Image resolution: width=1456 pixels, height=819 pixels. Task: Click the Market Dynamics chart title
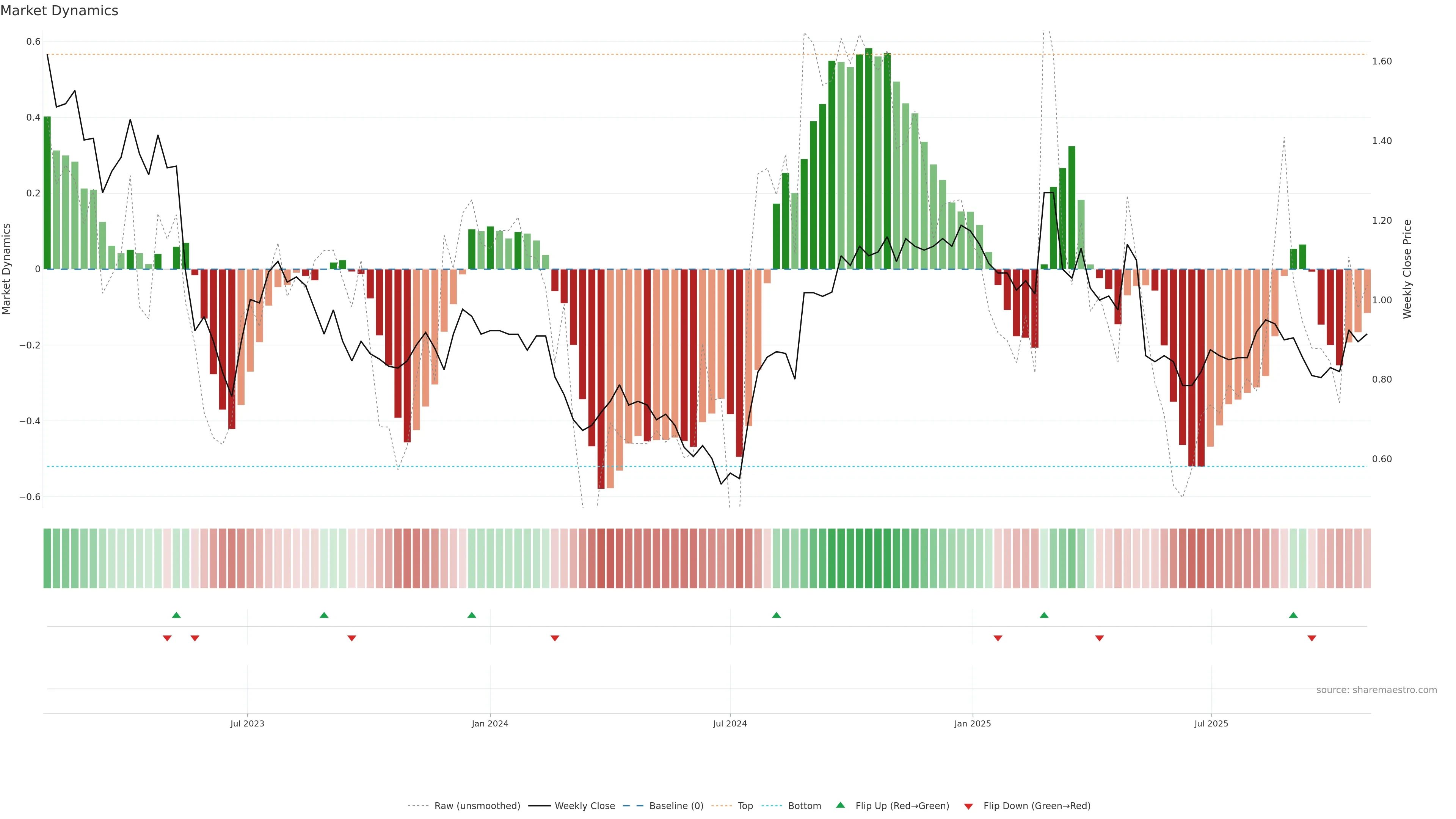[x=60, y=11]
